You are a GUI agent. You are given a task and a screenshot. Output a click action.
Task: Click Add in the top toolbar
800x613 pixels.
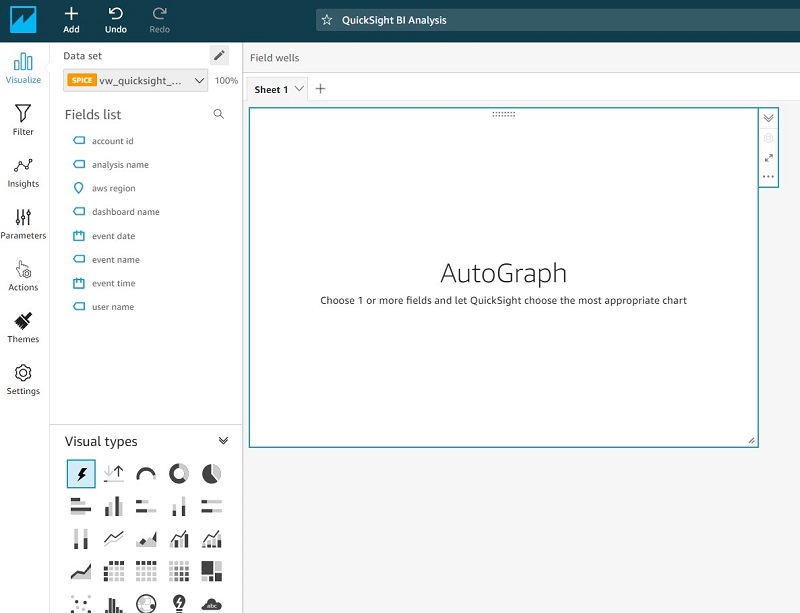[71, 20]
